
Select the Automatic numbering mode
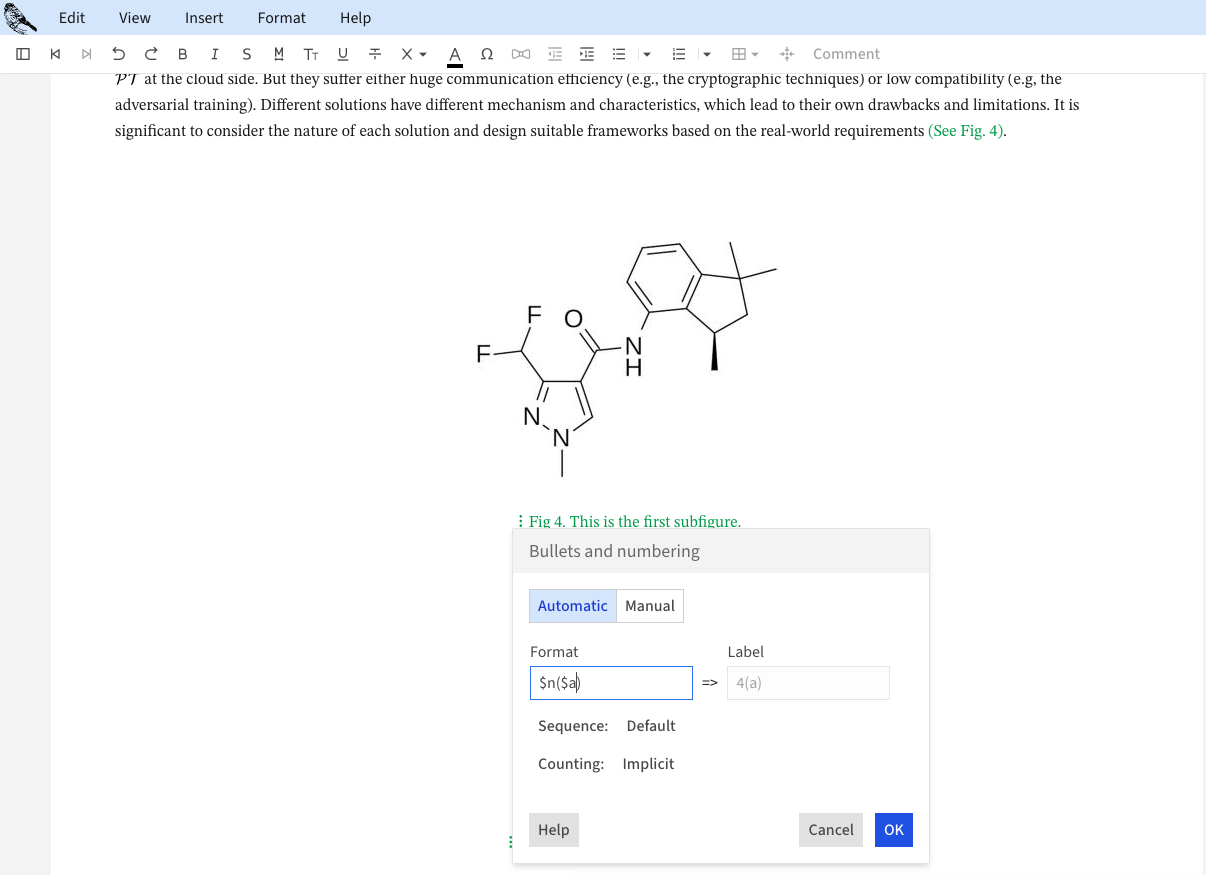[572, 606]
